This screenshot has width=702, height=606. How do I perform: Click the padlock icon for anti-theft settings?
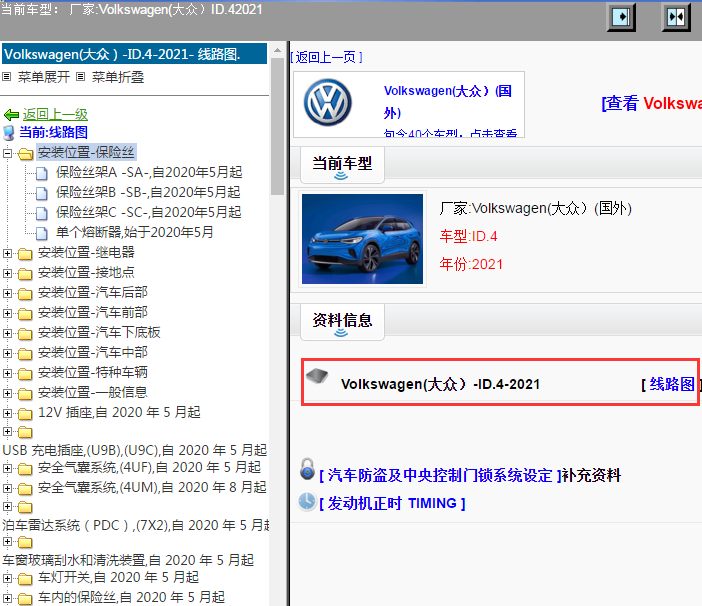(x=307, y=469)
